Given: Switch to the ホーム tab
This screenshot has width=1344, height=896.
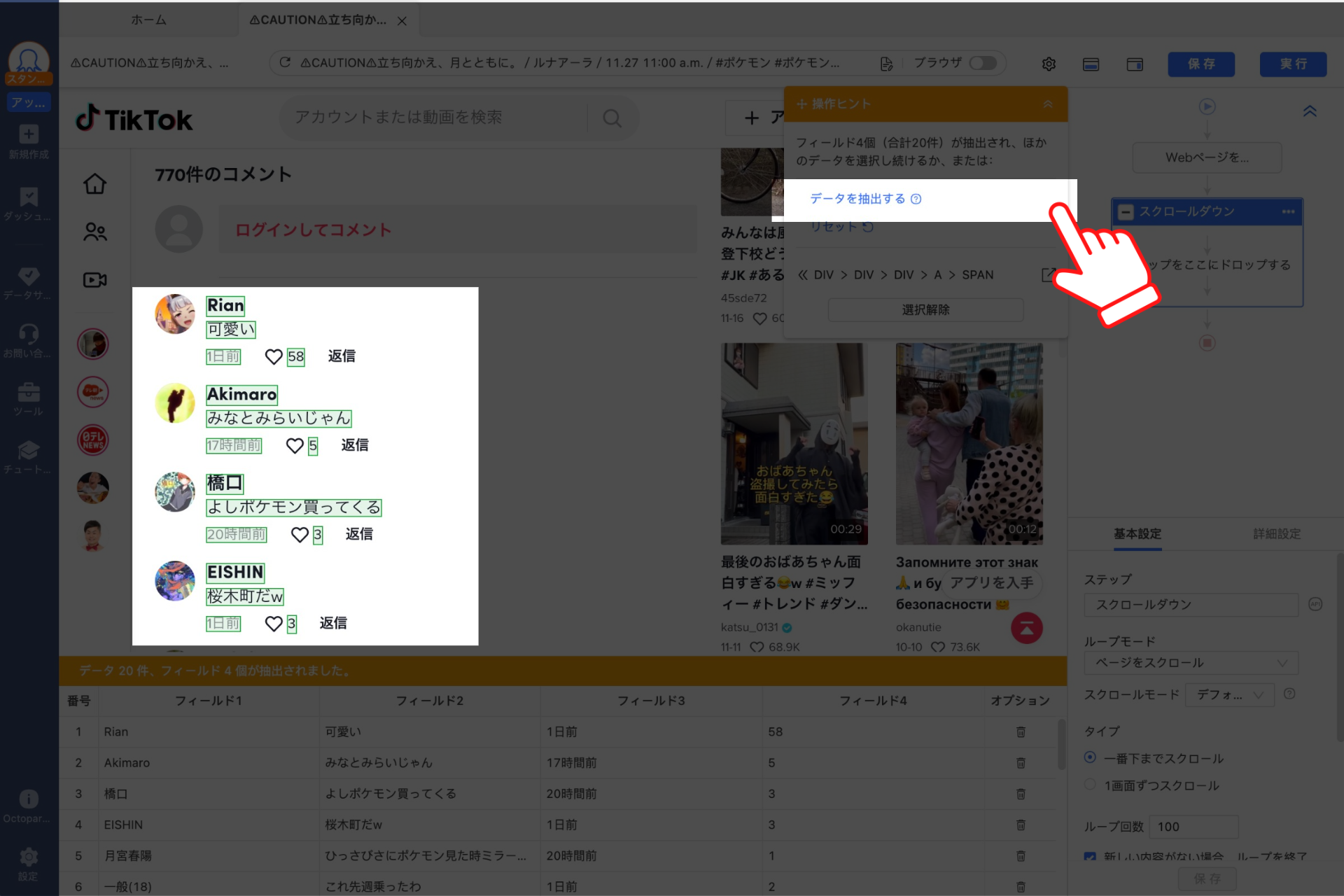Looking at the screenshot, I should click(148, 20).
